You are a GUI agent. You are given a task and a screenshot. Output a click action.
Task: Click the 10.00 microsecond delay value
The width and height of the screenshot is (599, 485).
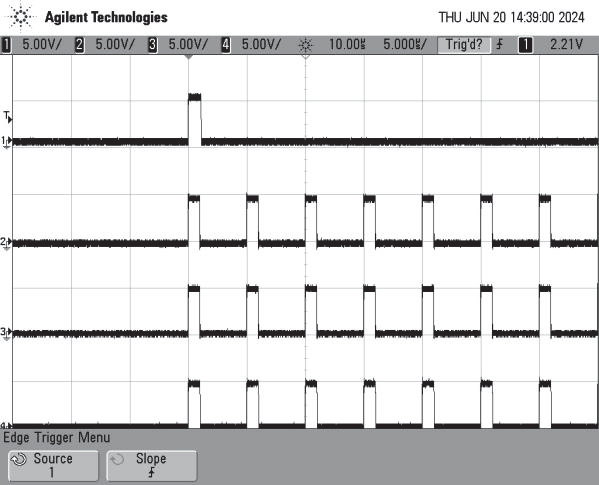click(347, 45)
